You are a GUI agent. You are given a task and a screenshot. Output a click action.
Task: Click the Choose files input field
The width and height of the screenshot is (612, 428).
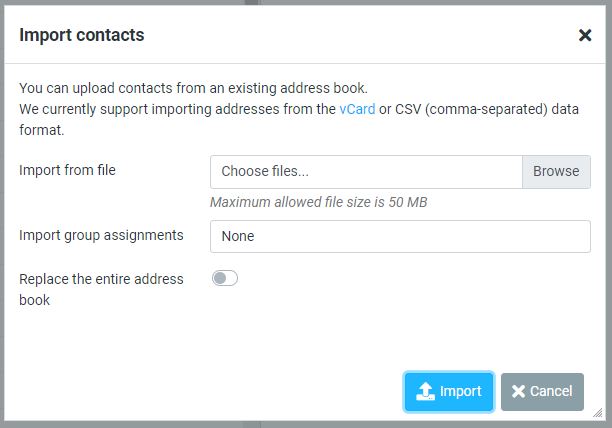coord(366,172)
